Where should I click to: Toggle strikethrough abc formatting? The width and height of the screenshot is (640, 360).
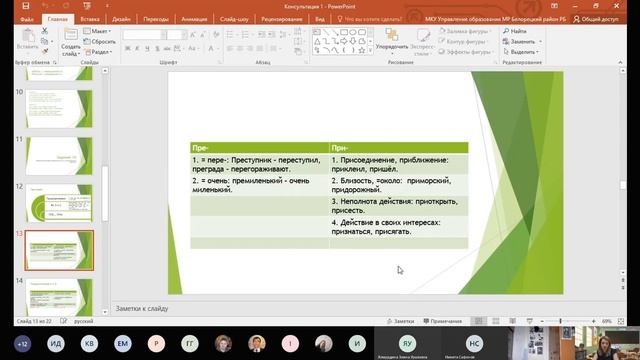[x=167, y=49]
